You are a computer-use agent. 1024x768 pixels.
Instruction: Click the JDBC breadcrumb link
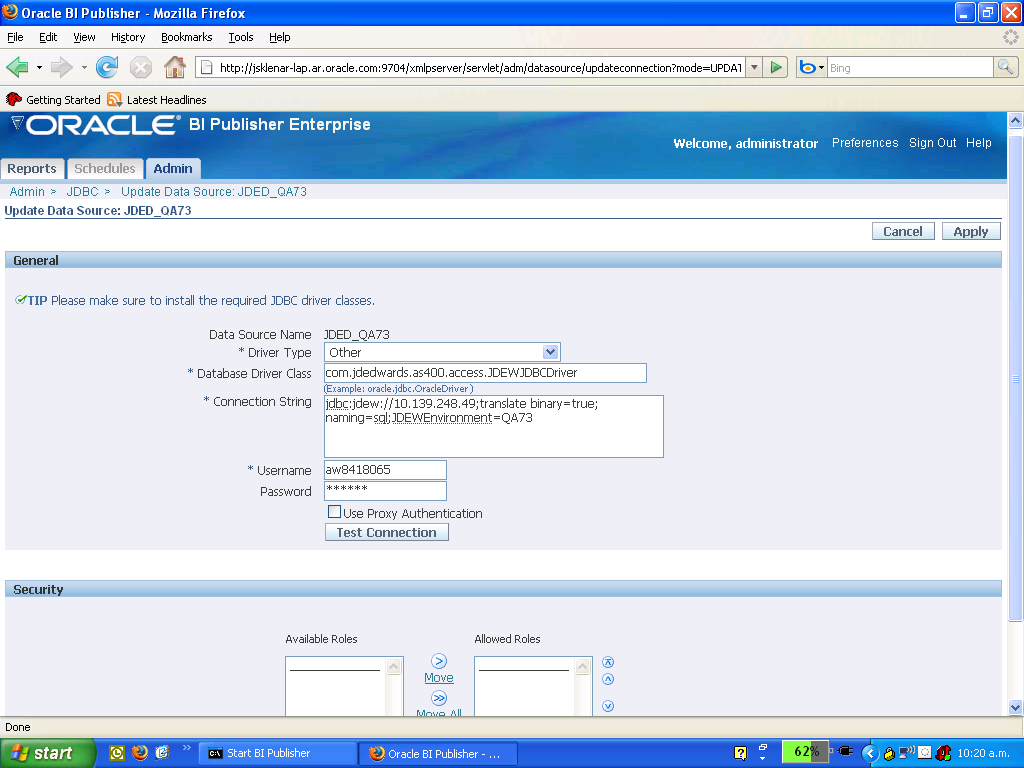82,191
